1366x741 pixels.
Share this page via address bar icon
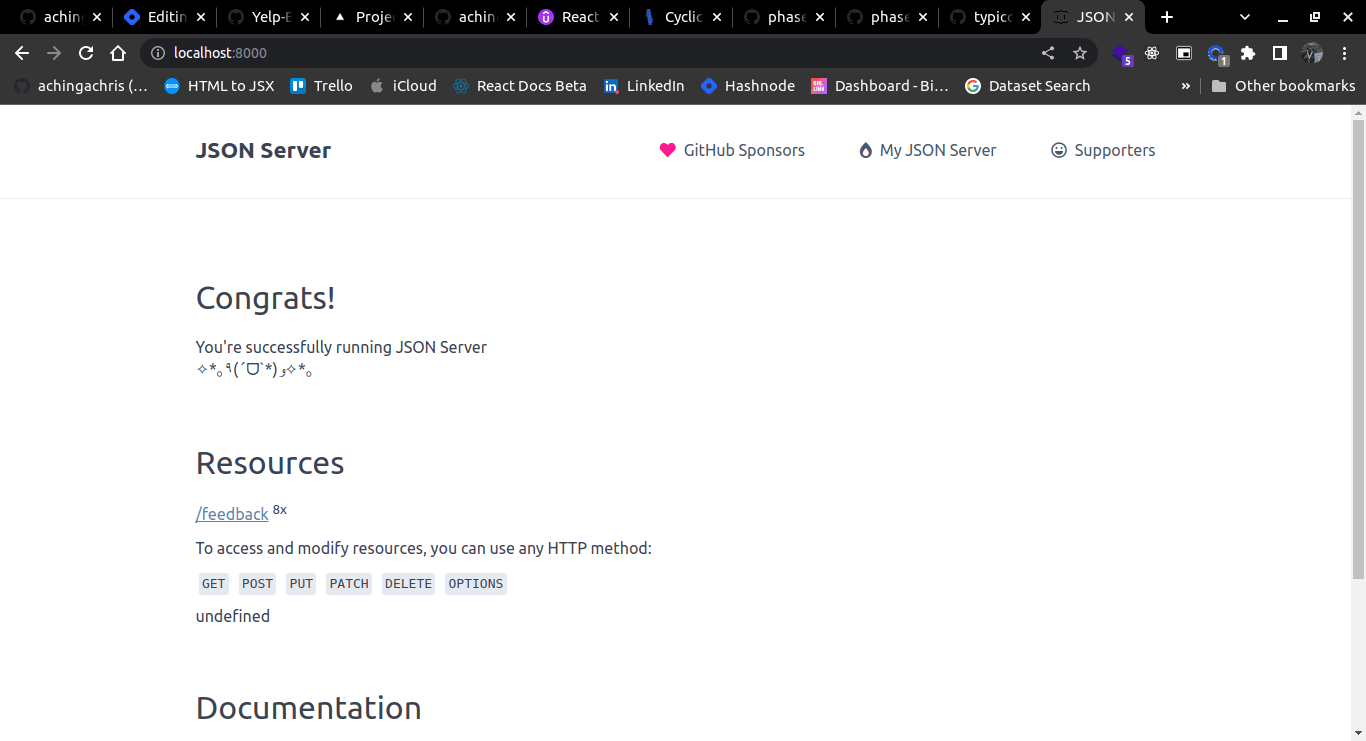[1048, 53]
